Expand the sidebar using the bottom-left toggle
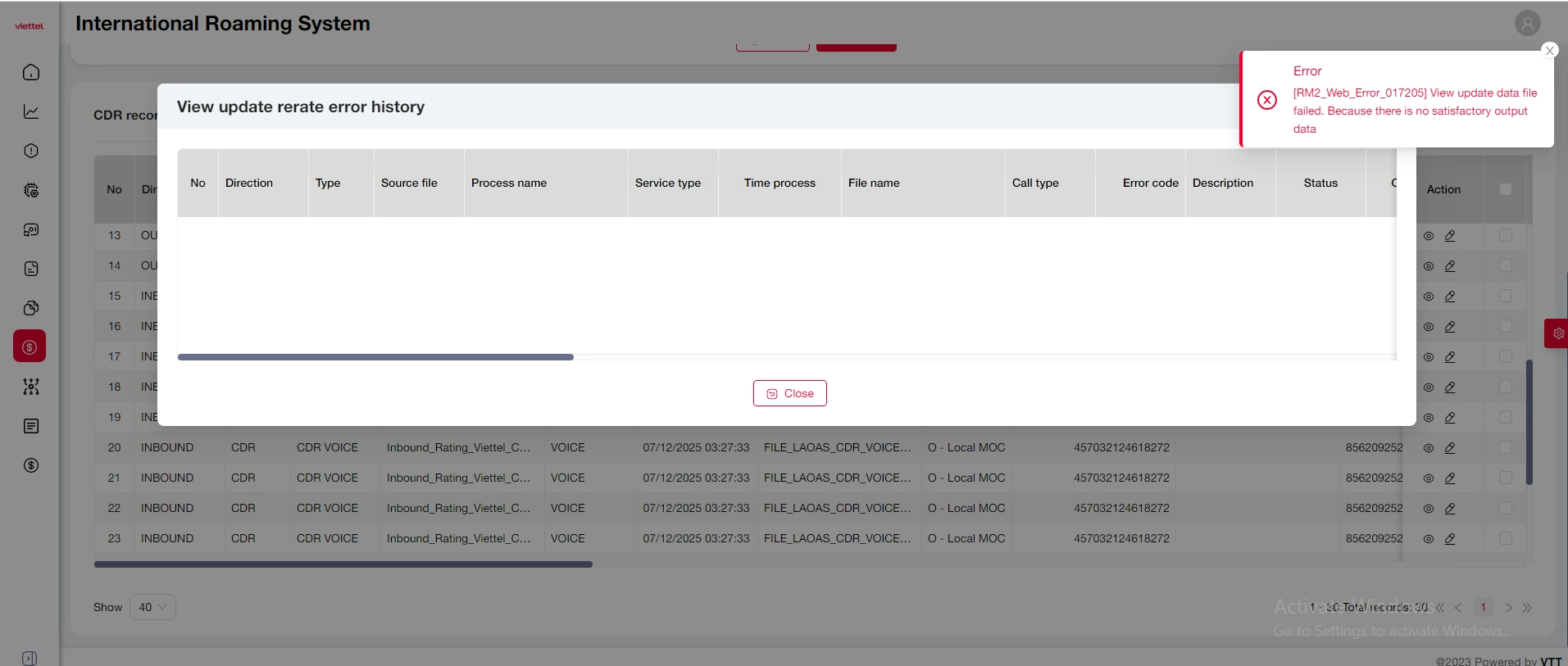The height and width of the screenshot is (666, 1568). tap(30, 658)
